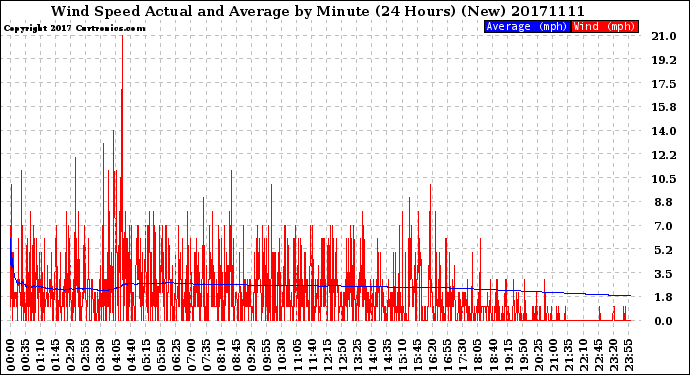The height and width of the screenshot is (375, 690).
Task: Click the 02:20 time axis label
Action: point(71,355)
